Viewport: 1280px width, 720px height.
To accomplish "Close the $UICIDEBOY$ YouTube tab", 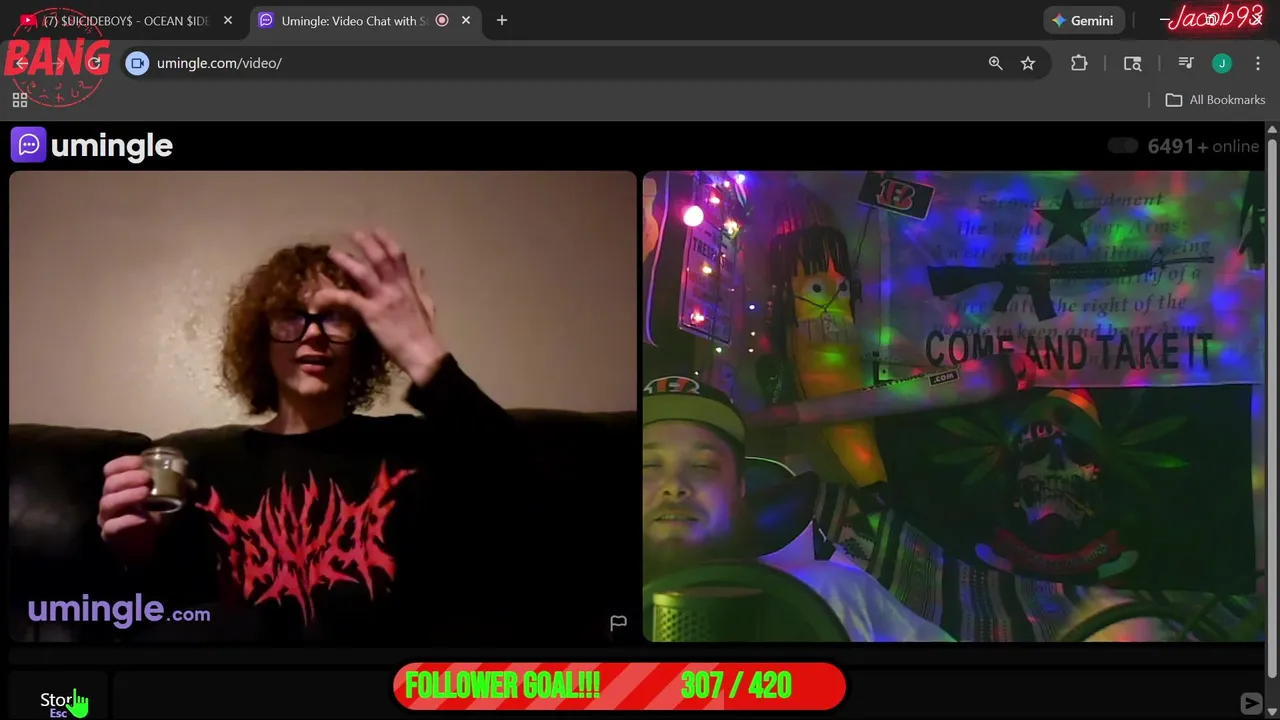I will tap(227, 20).
